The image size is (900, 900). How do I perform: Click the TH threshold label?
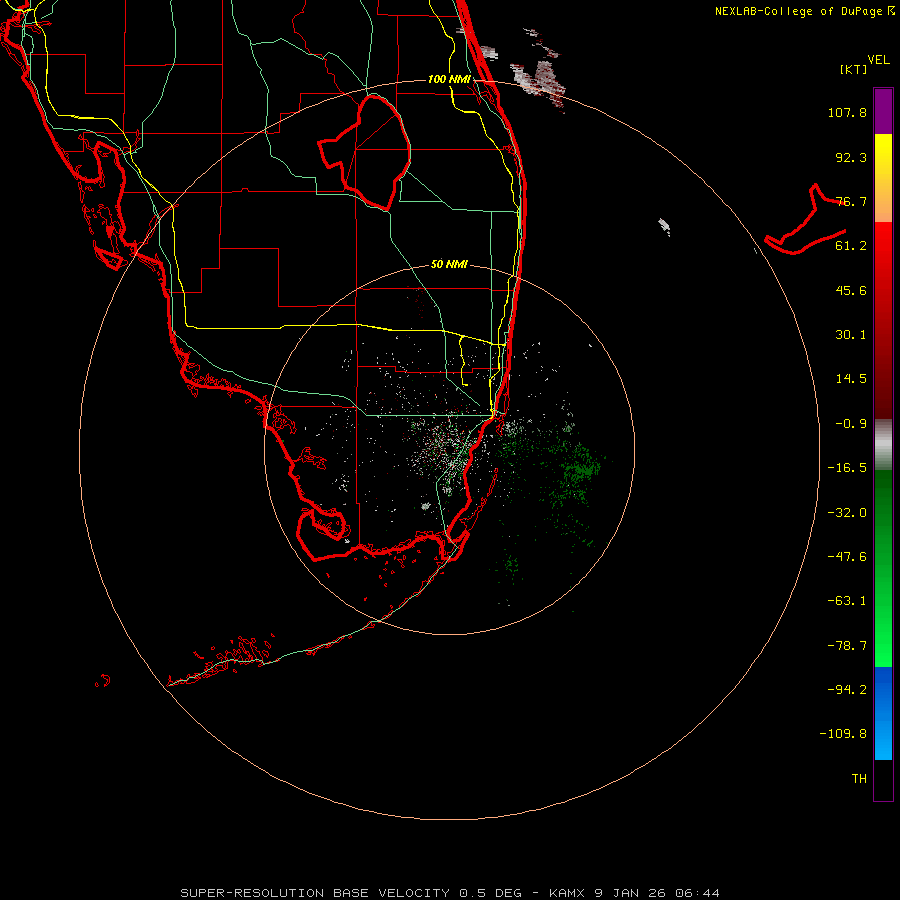[x=859, y=779]
